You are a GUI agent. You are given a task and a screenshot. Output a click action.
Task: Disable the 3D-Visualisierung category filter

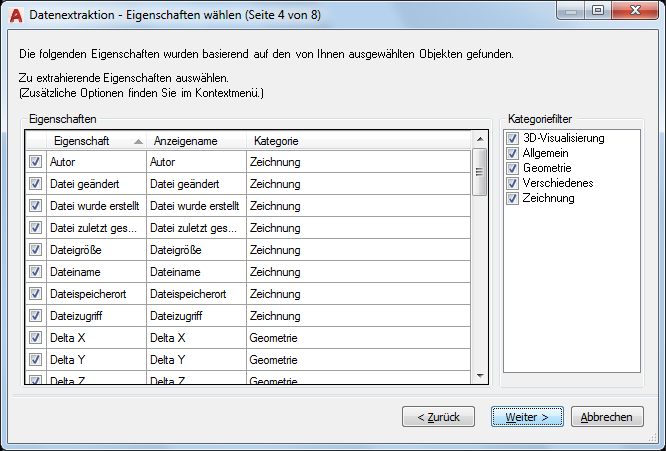point(513,138)
